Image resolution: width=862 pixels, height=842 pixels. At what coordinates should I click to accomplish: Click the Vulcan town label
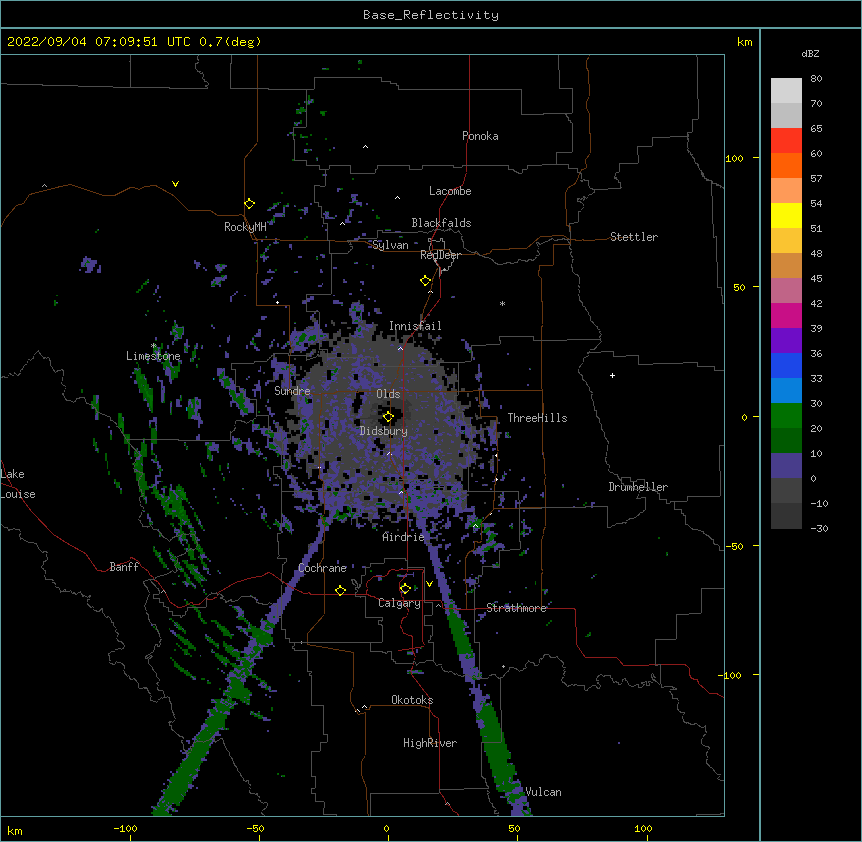tap(543, 792)
